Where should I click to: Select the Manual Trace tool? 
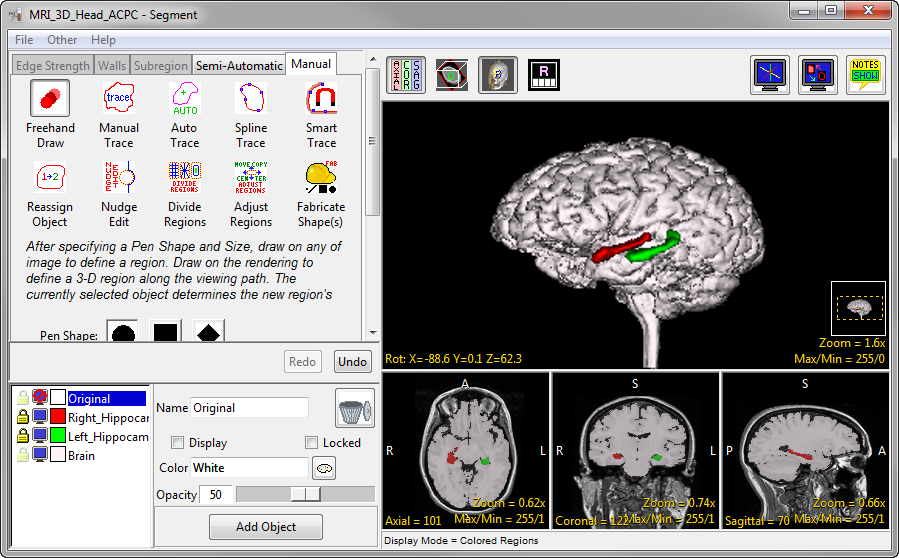(x=119, y=99)
